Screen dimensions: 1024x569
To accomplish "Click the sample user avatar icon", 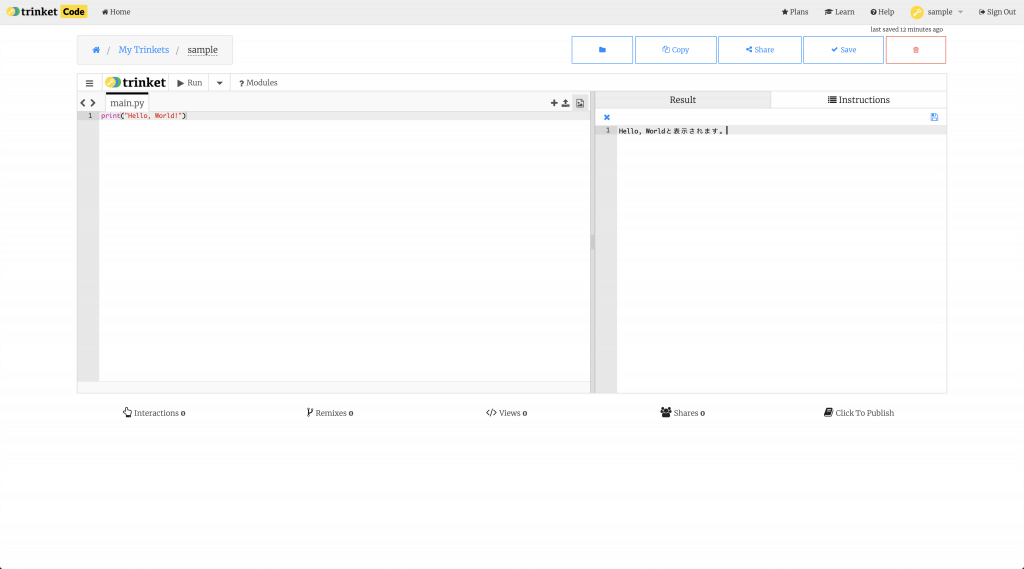I will point(917,12).
